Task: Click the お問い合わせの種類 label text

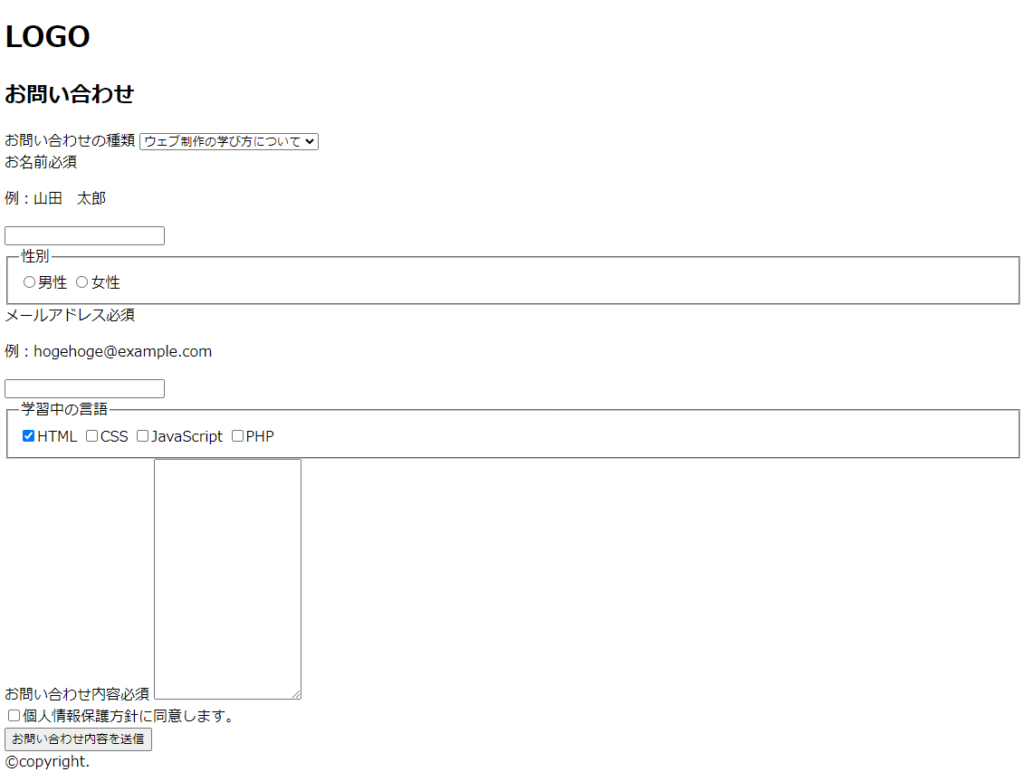Action: (x=70, y=142)
